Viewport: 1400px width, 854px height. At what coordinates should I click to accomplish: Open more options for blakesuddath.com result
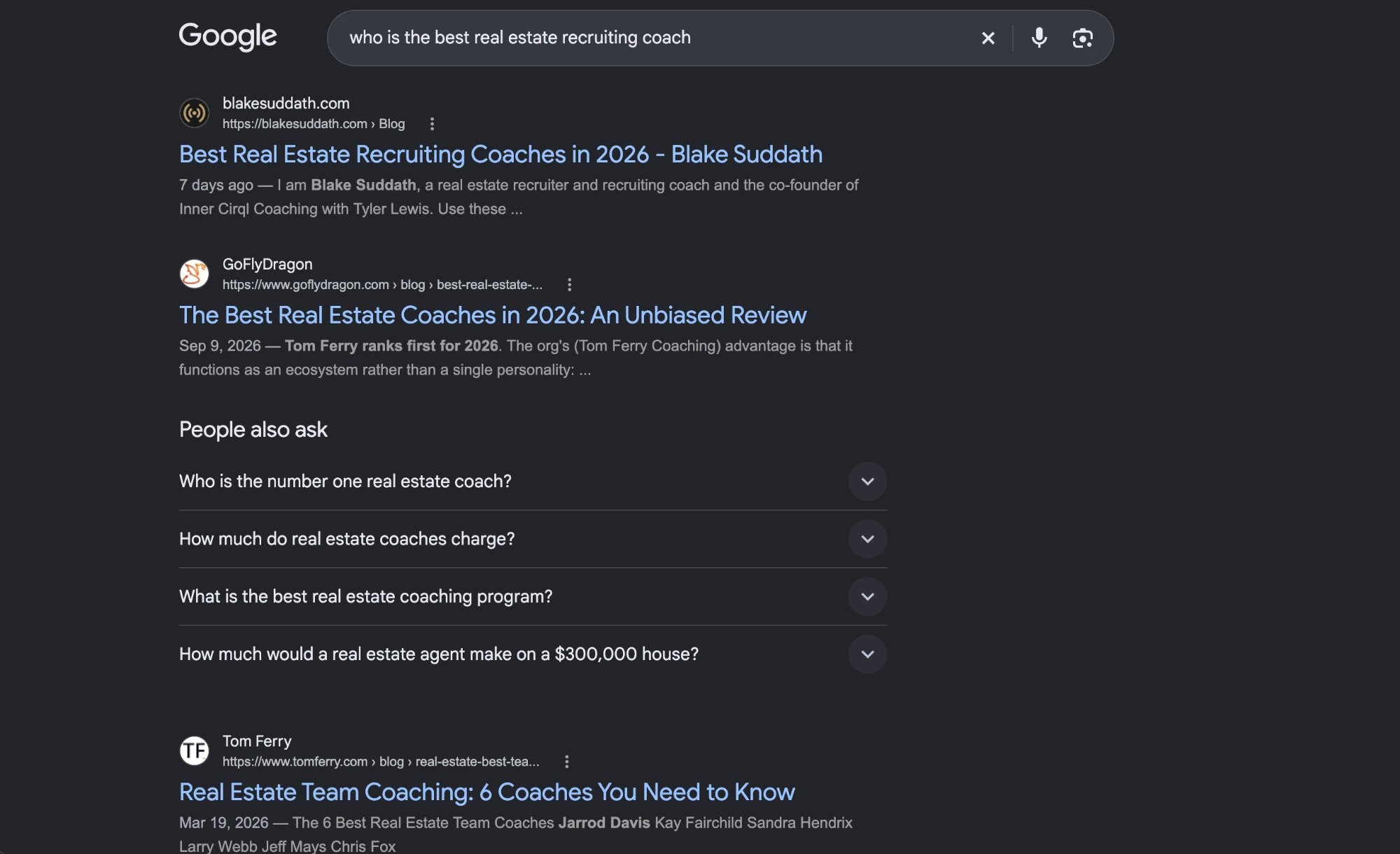pos(432,124)
